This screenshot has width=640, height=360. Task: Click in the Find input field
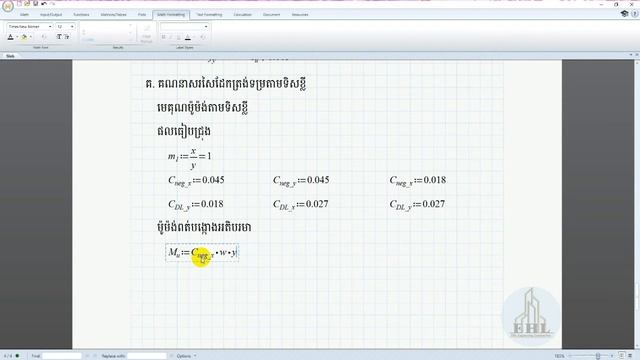[62, 356]
